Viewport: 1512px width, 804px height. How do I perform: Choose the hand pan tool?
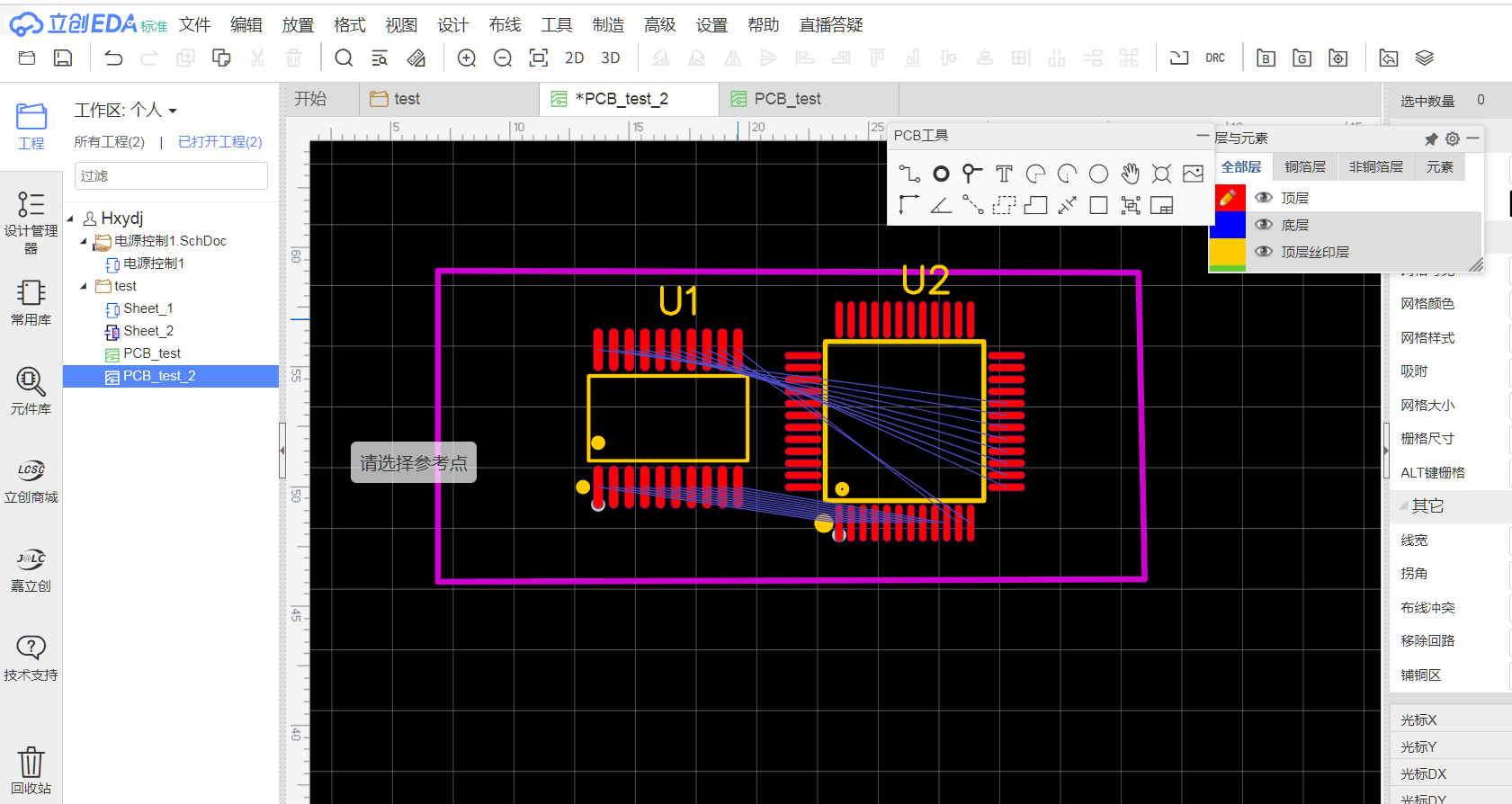[1130, 174]
